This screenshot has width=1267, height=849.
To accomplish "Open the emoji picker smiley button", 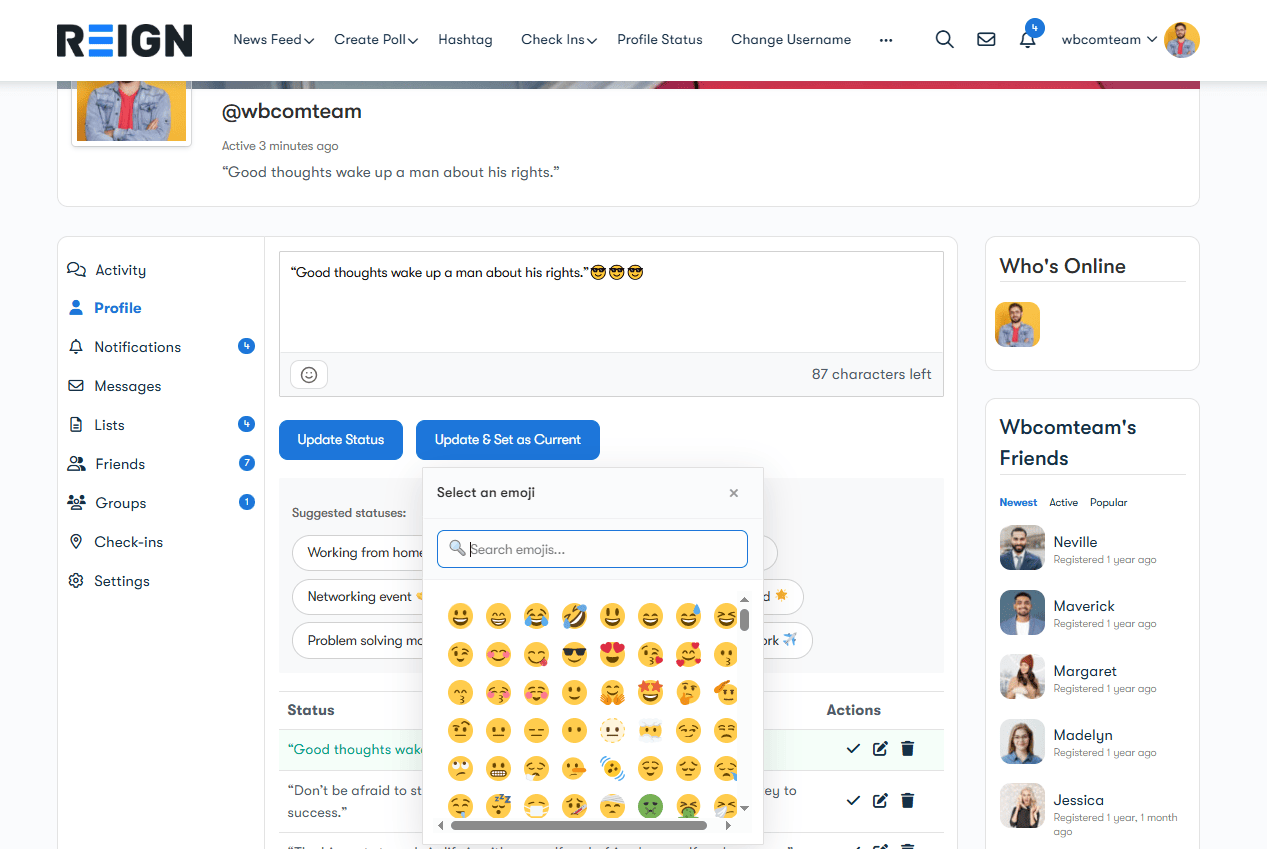I will coord(309,374).
